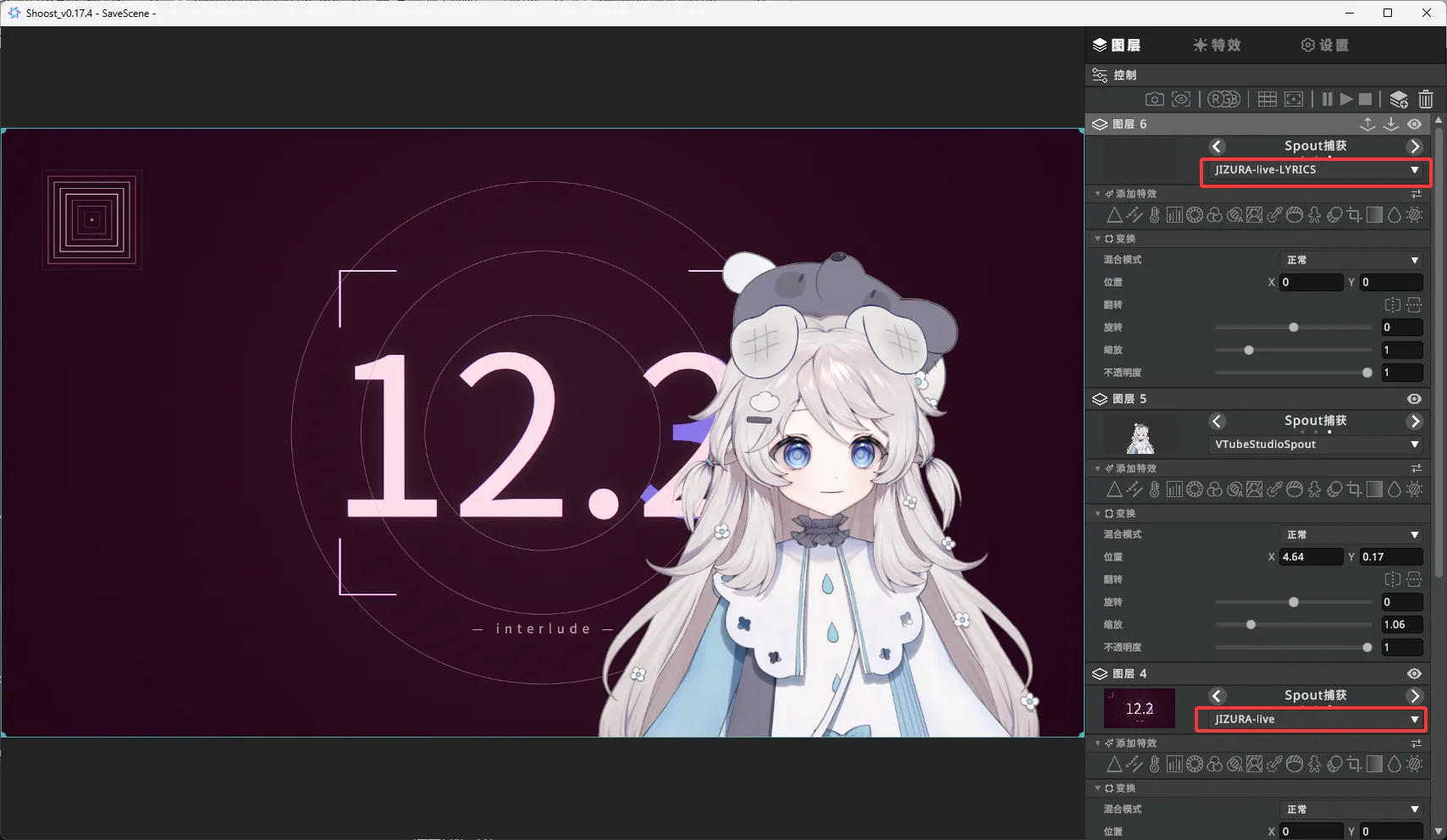Open 混合模式 dropdown for 图层 6
Viewport: 1447px width, 840px height.
1351,260
